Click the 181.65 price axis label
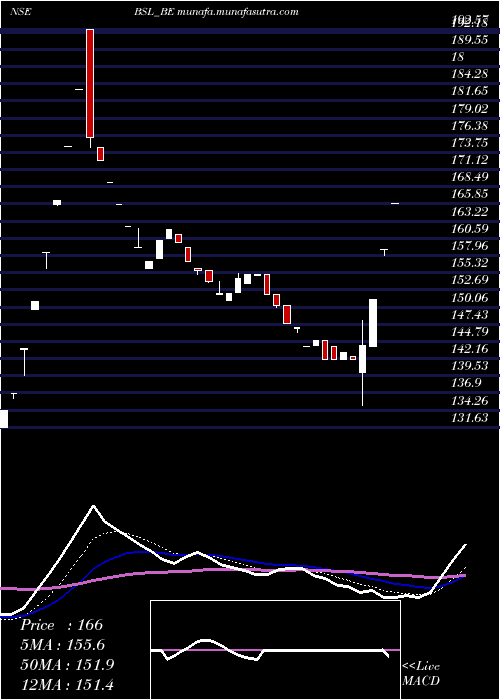The image size is (500, 700). pyautogui.click(x=469, y=91)
